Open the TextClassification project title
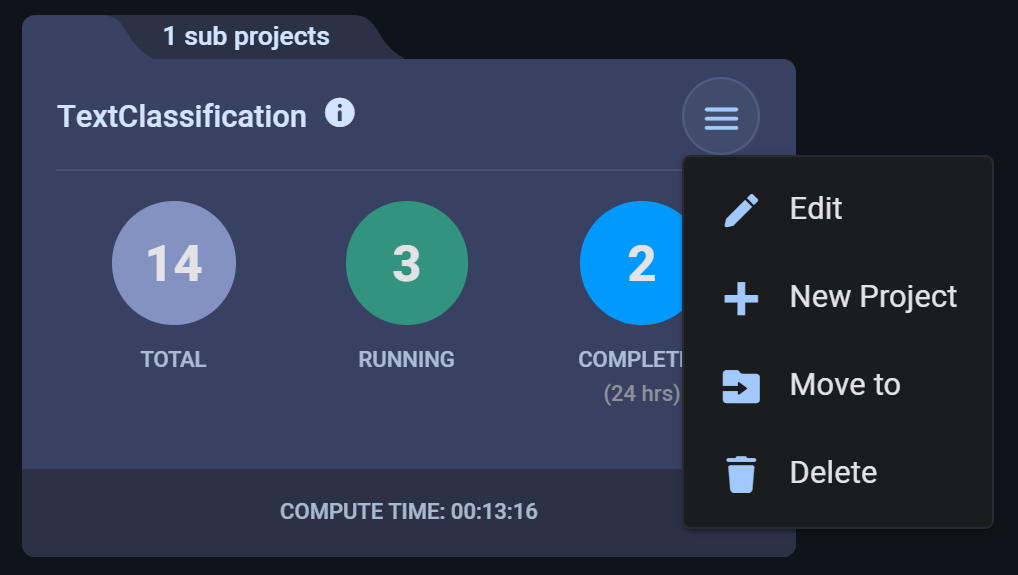 (x=182, y=117)
